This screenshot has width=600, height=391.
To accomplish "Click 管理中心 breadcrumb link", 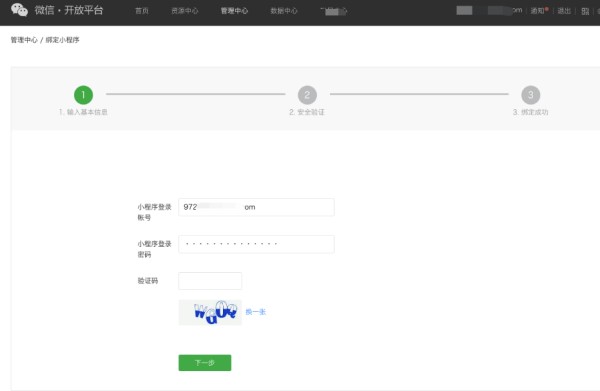I will 24,40.
